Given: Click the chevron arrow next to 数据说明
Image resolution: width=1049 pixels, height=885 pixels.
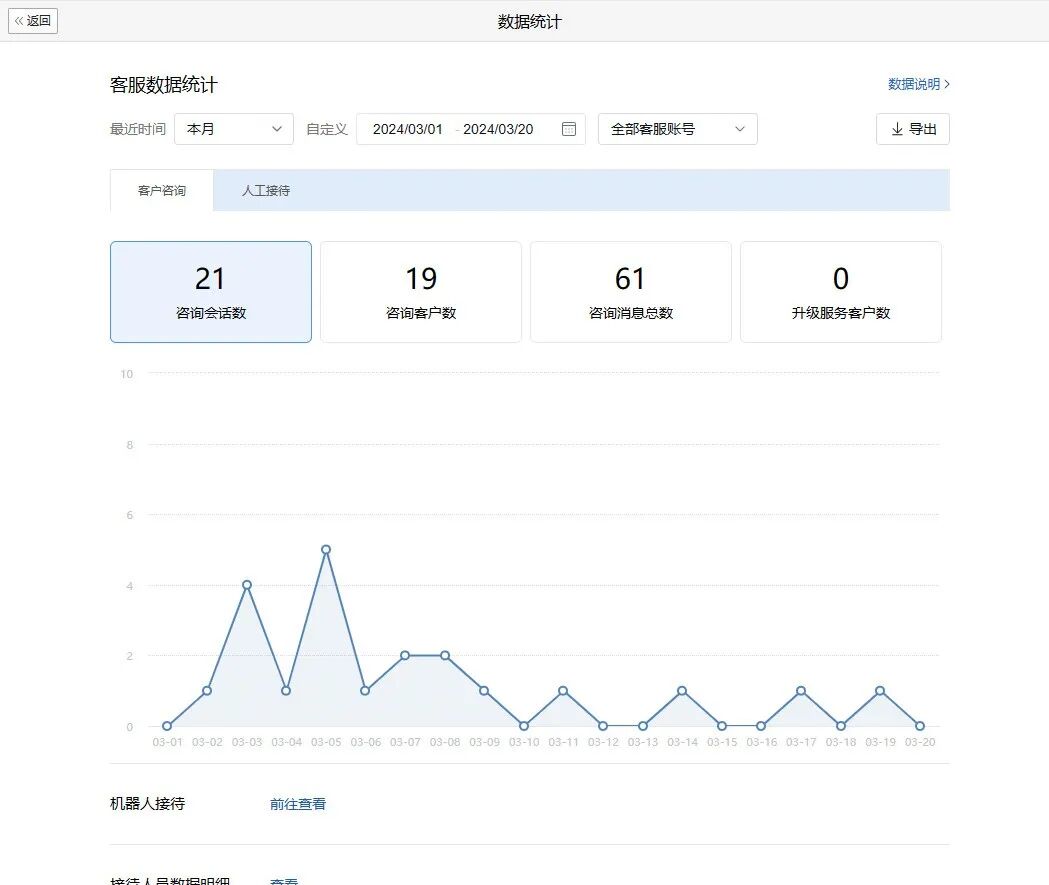Looking at the screenshot, I should (x=948, y=85).
